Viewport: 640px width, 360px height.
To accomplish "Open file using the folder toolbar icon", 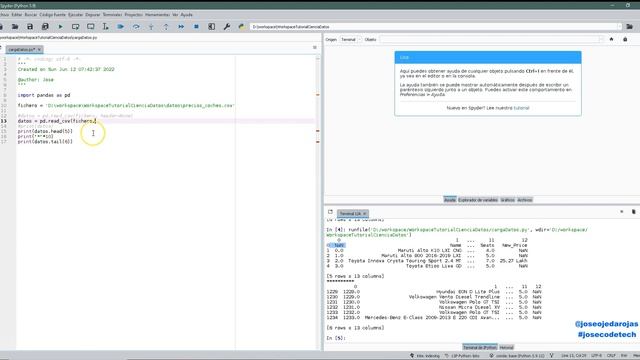I will click(x=15, y=27).
